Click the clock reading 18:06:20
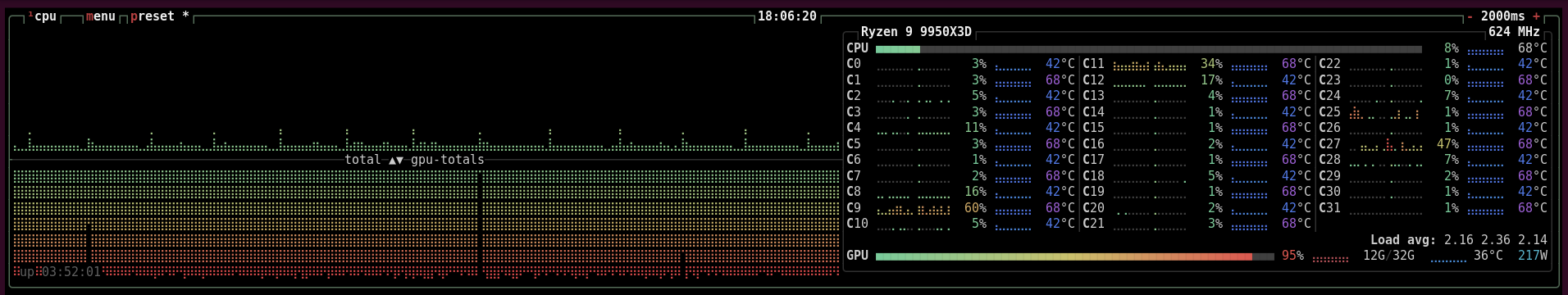1568x295 pixels. (x=787, y=16)
